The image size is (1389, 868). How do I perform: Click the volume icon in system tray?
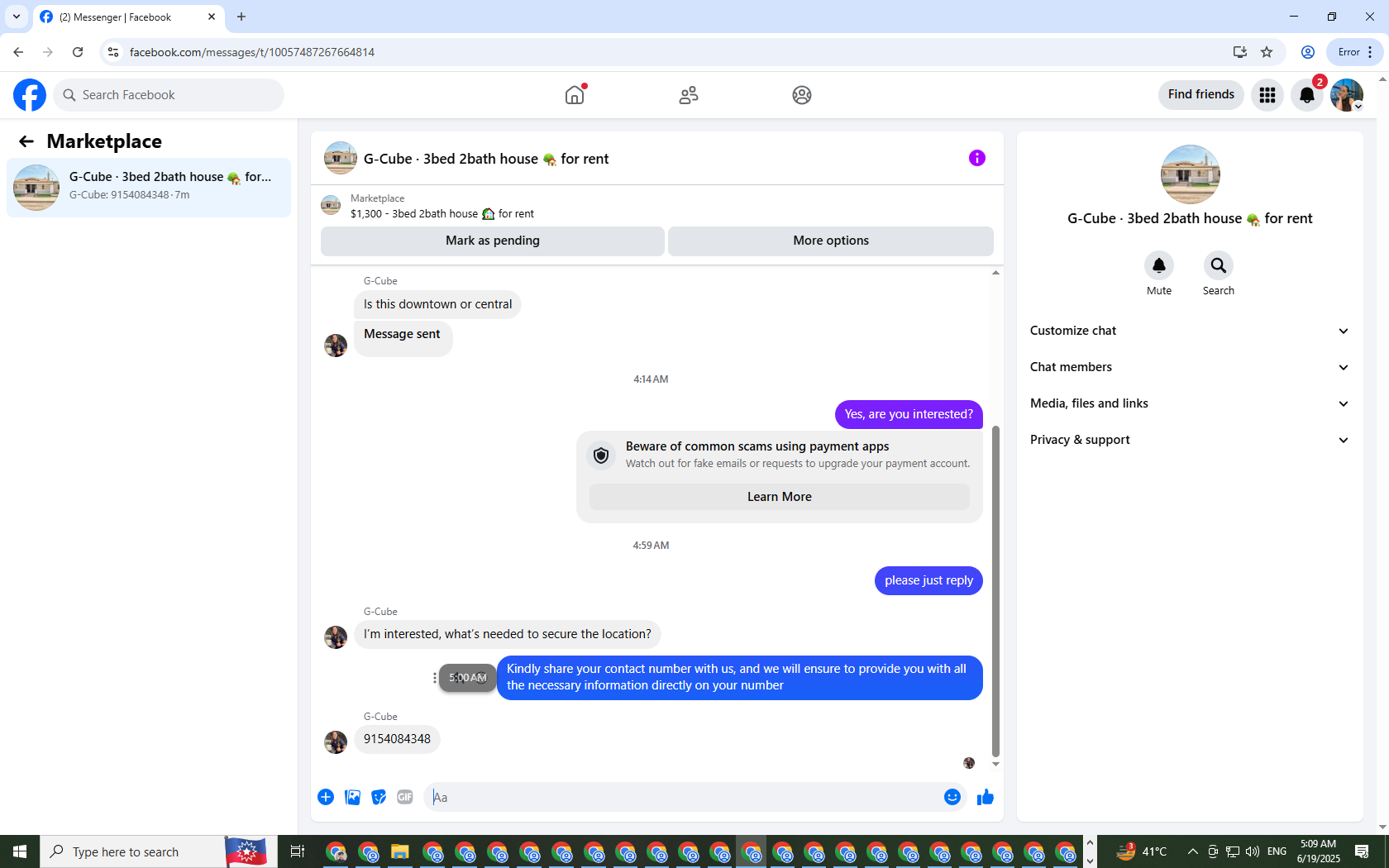pyautogui.click(x=1253, y=851)
